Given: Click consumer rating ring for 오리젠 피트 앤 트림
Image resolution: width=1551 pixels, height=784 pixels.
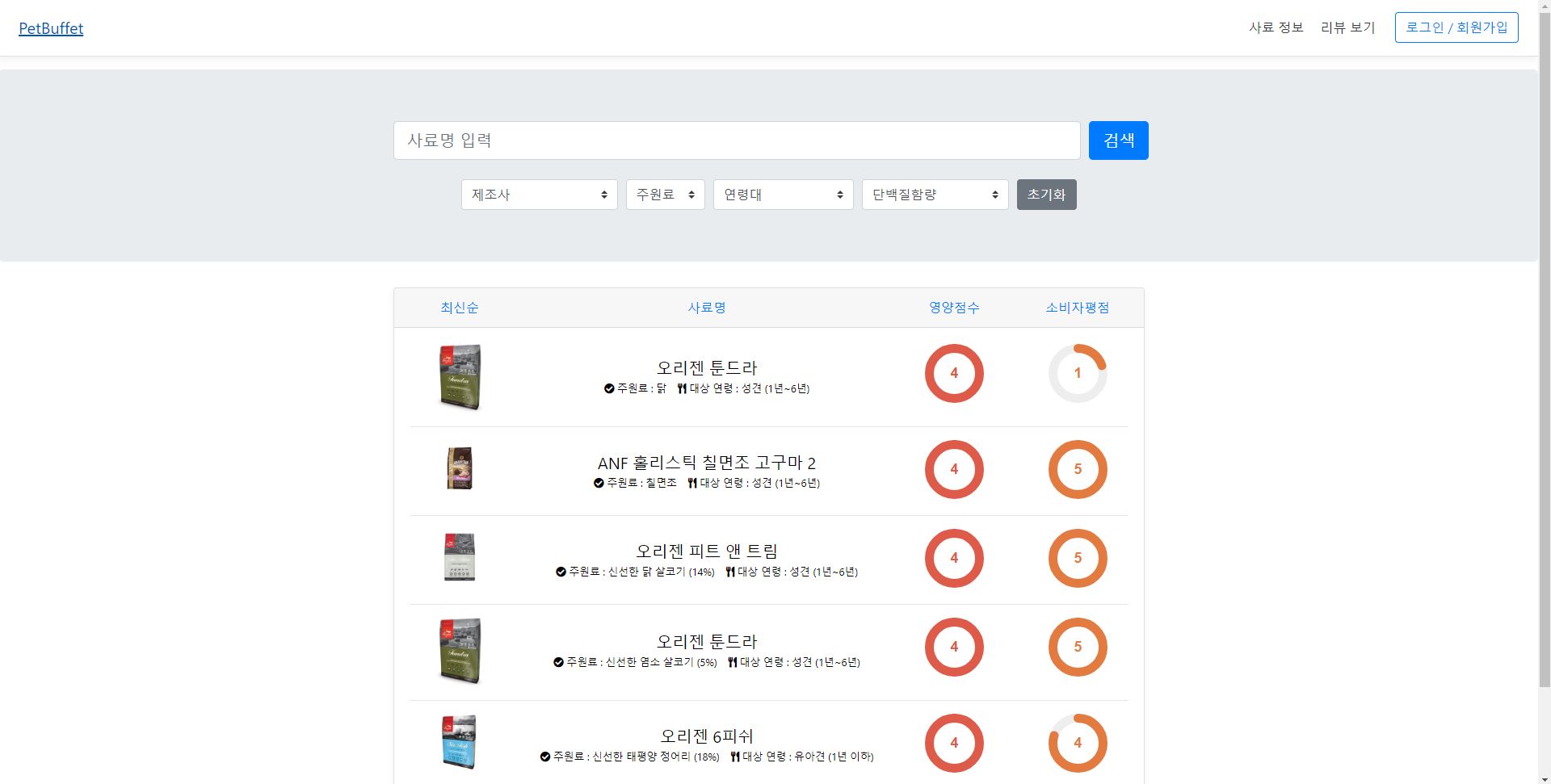Looking at the screenshot, I should coord(1078,558).
